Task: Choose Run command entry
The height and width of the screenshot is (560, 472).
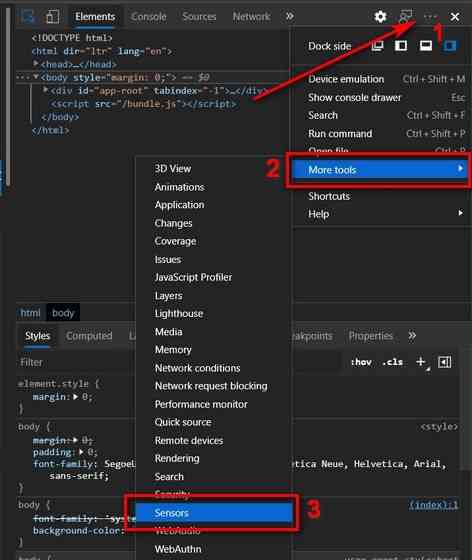Action: [381, 134]
